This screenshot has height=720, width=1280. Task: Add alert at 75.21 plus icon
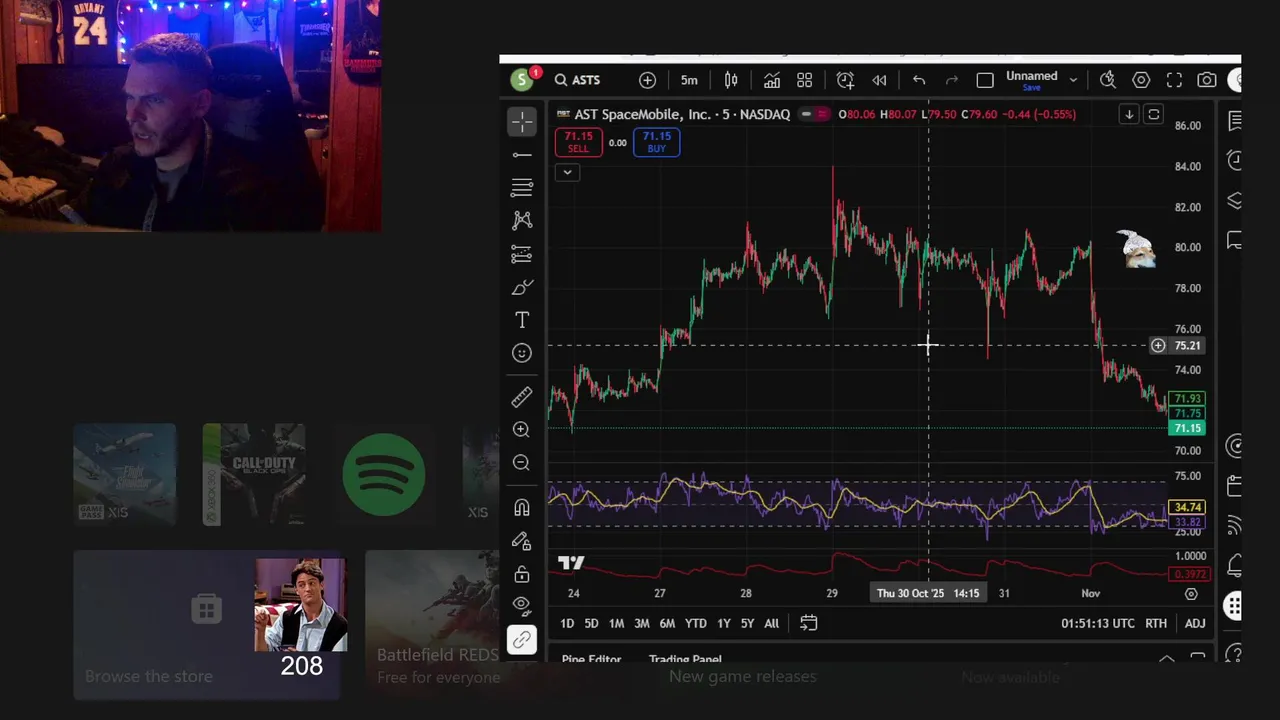point(1158,346)
